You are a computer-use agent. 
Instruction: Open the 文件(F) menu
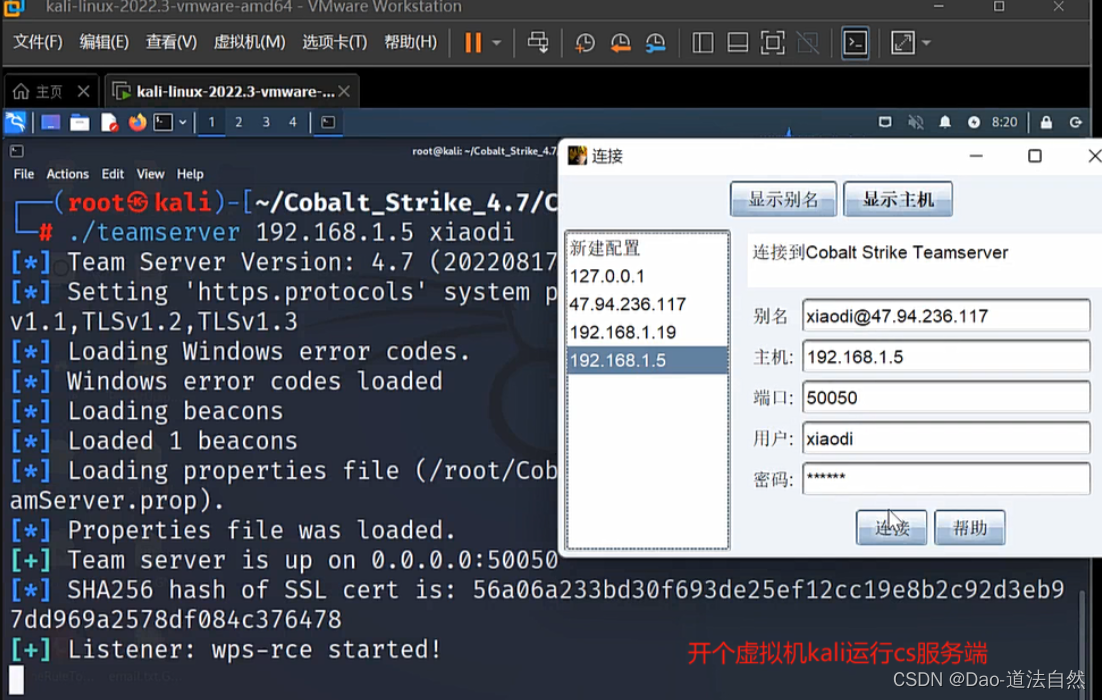tap(38, 42)
